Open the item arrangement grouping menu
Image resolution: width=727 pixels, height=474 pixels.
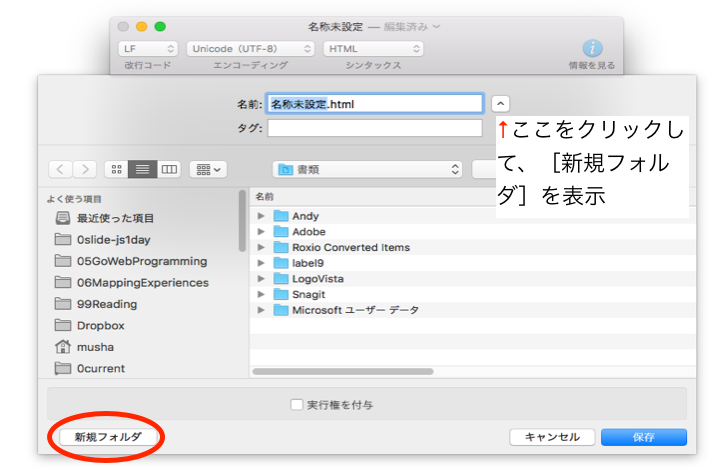(x=208, y=169)
